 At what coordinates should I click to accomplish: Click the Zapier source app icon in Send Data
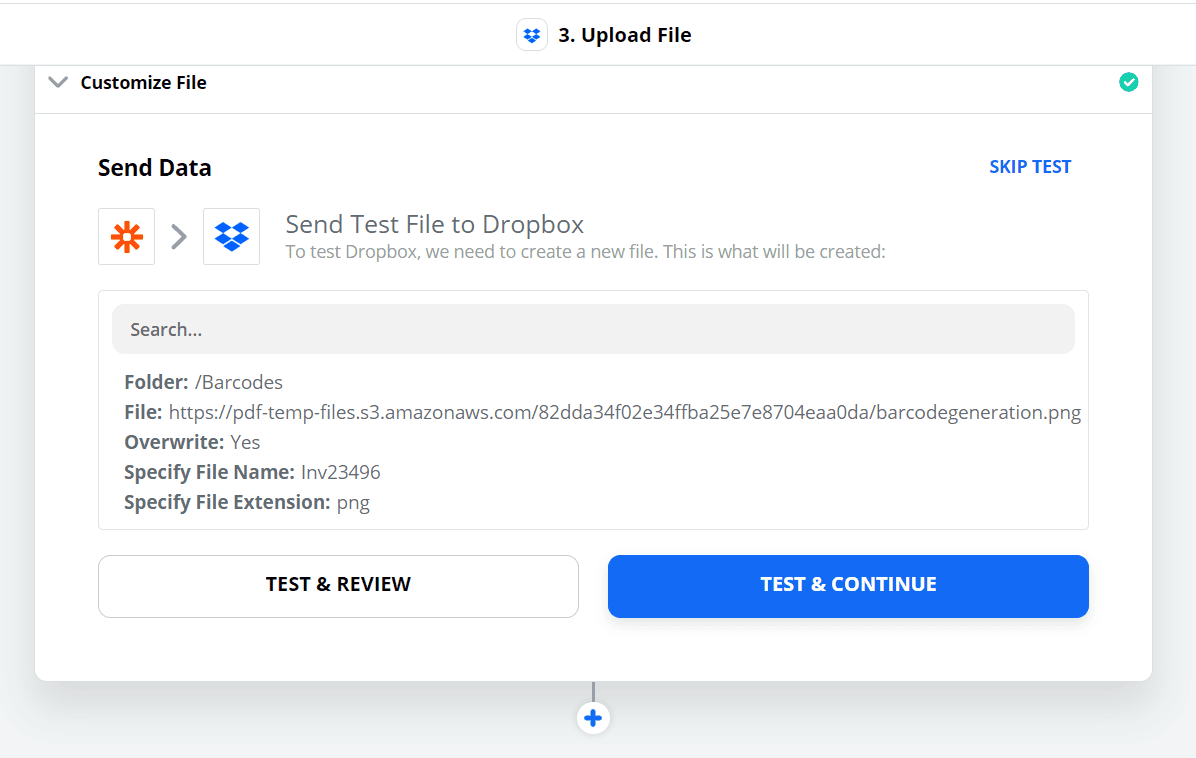pos(126,236)
